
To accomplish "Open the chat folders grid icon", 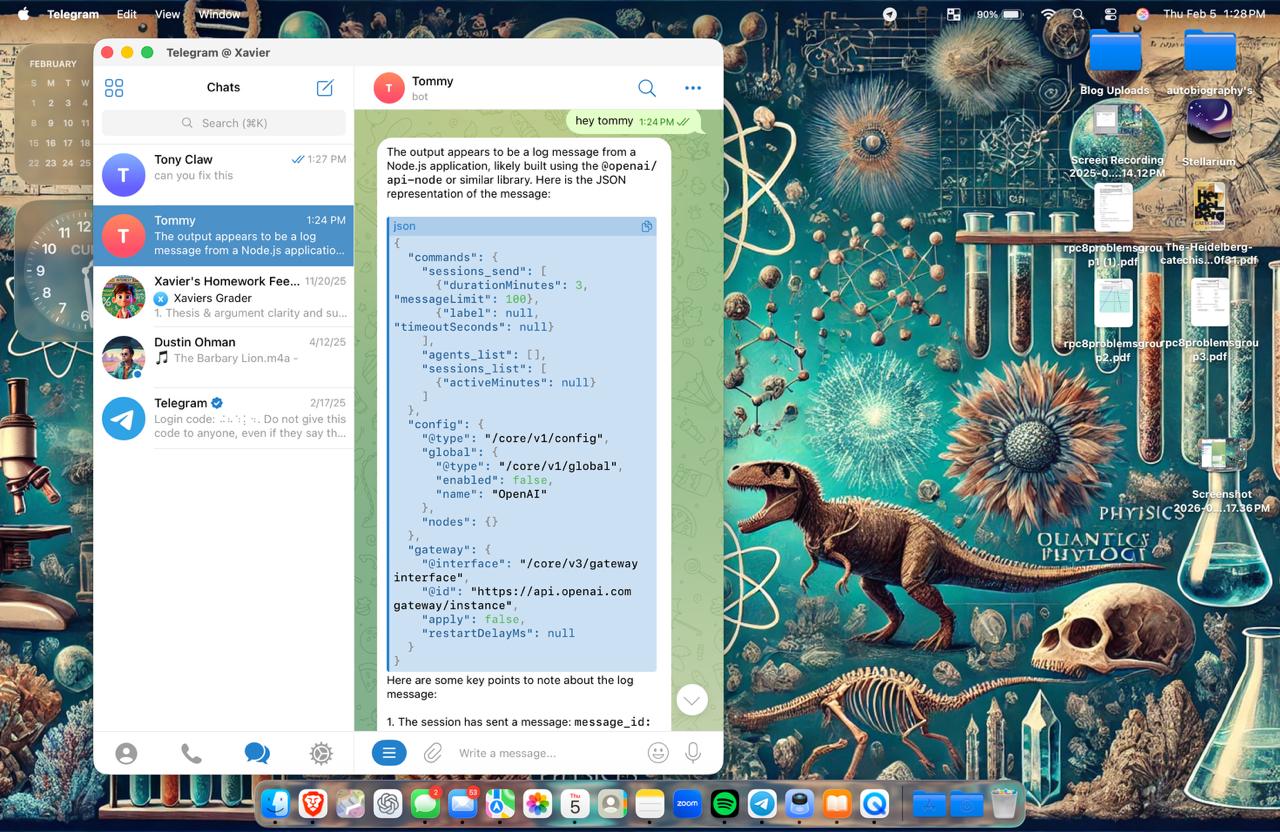I will pyautogui.click(x=114, y=88).
